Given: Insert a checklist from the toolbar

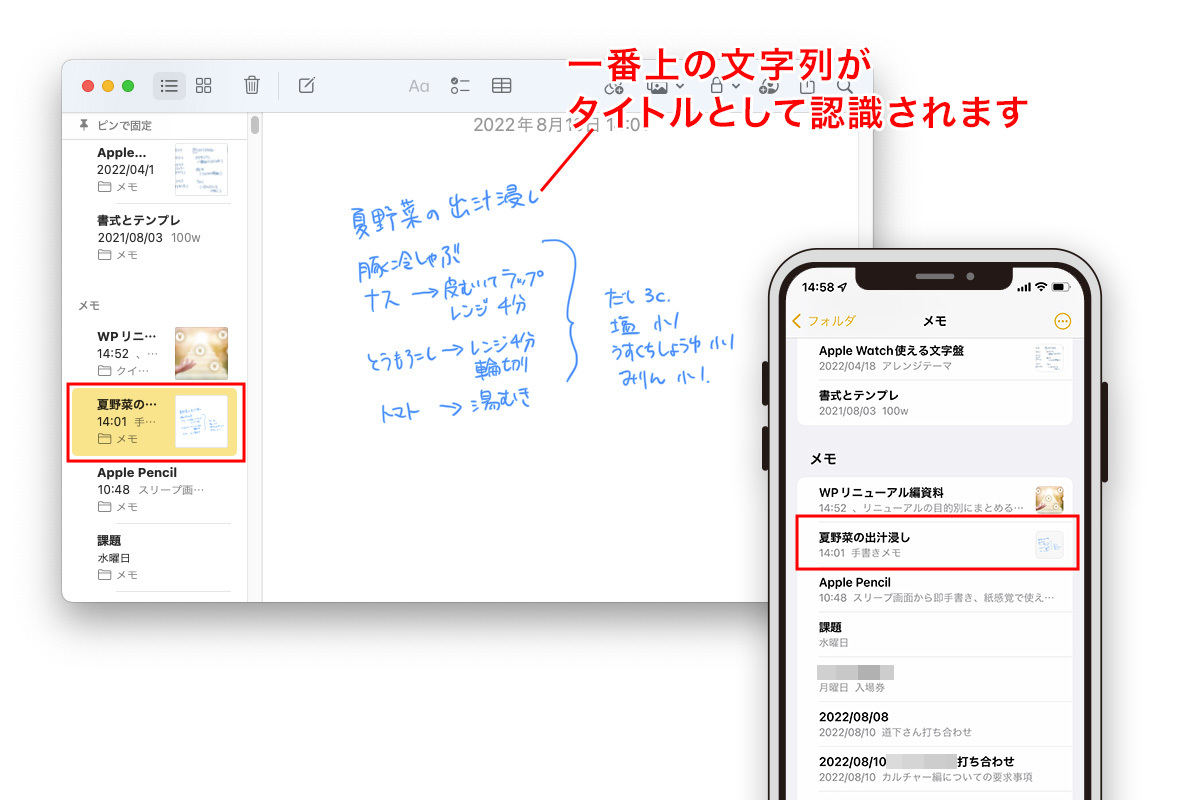Looking at the screenshot, I should point(460,86).
